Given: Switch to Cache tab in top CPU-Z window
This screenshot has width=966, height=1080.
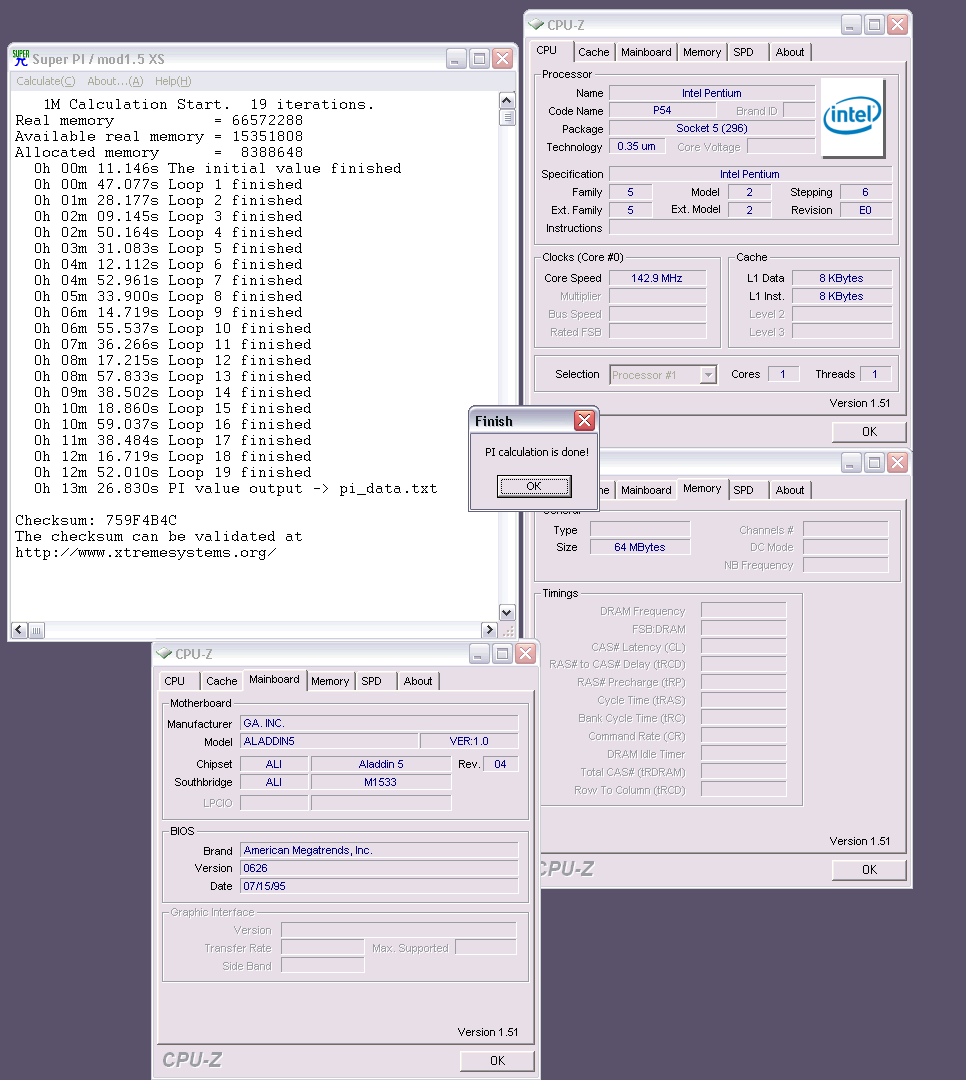Looking at the screenshot, I should 593,52.
